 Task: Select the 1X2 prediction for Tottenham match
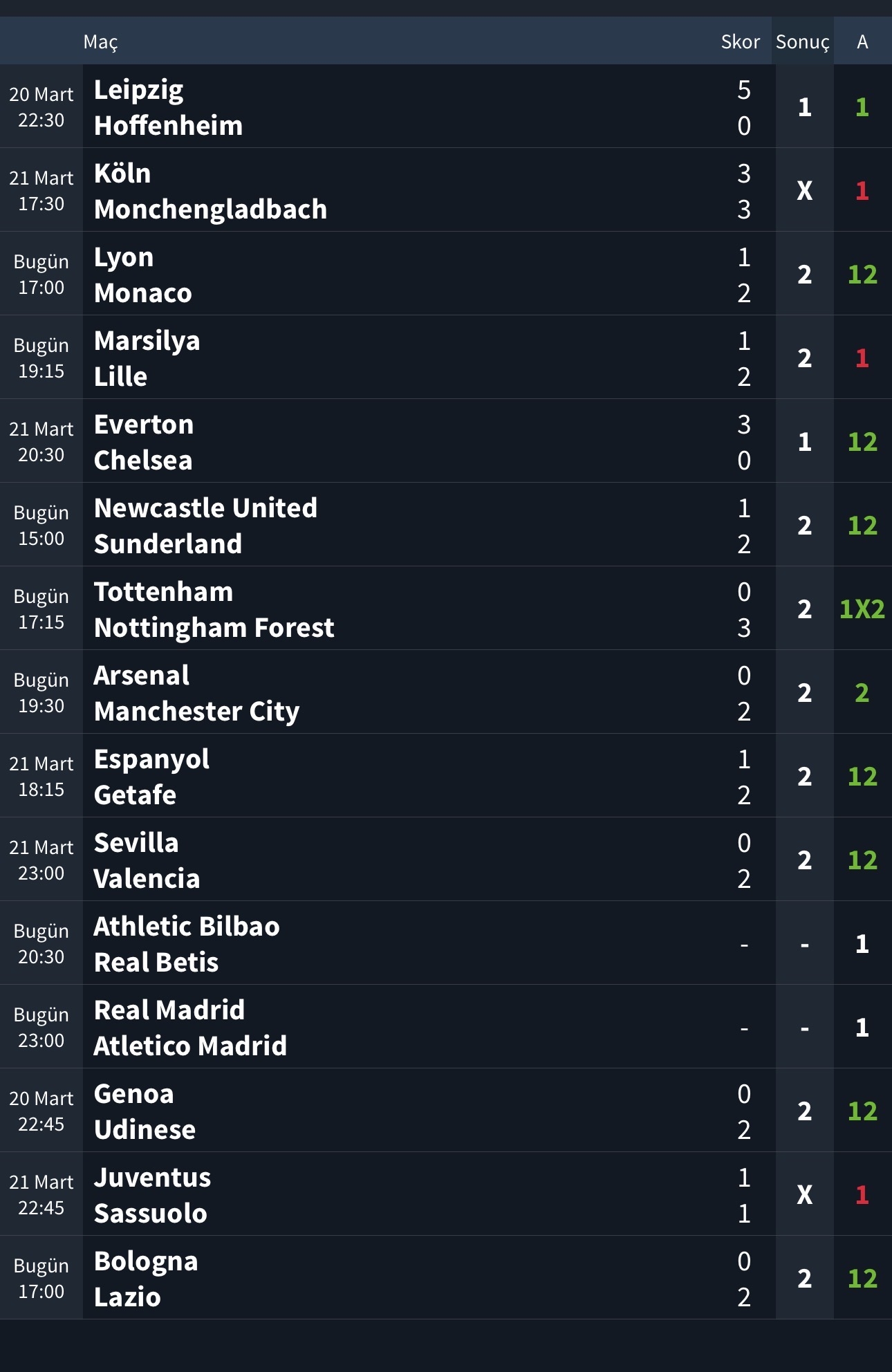(862, 609)
